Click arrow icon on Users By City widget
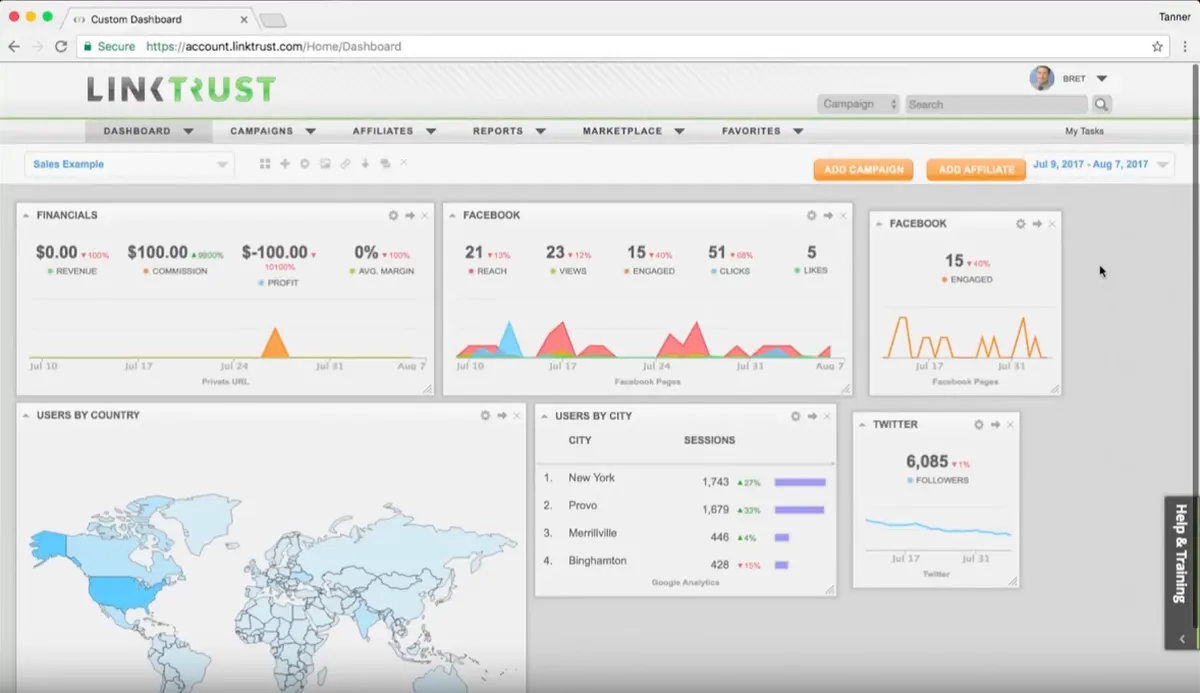 tap(812, 417)
